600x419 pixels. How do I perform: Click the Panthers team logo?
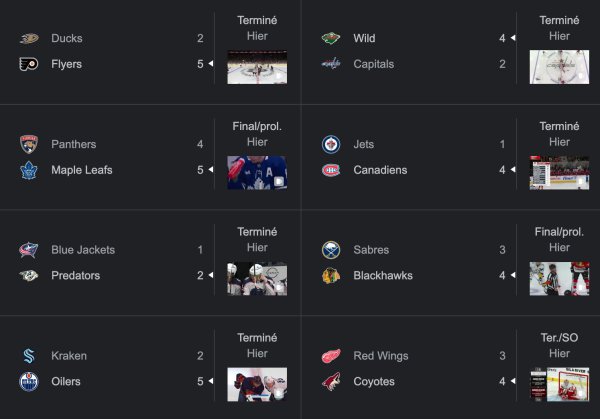[28, 144]
